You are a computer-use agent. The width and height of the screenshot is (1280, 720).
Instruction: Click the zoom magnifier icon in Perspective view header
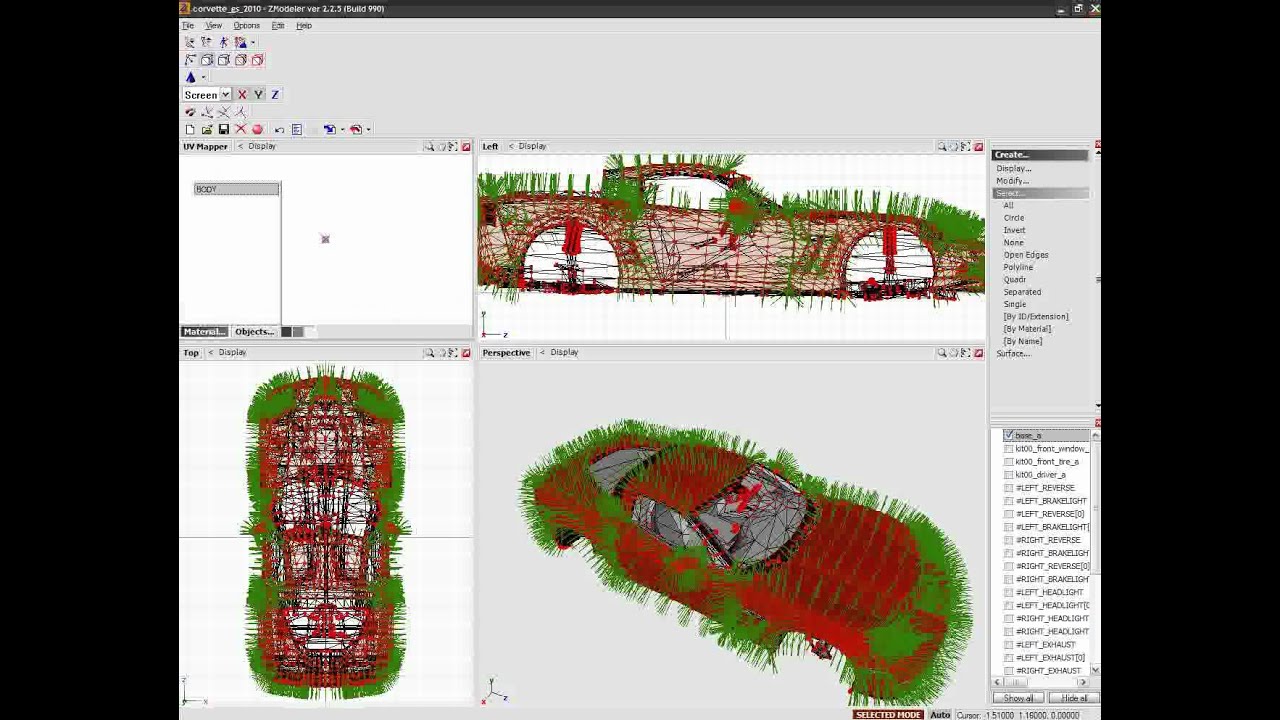pos(941,353)
